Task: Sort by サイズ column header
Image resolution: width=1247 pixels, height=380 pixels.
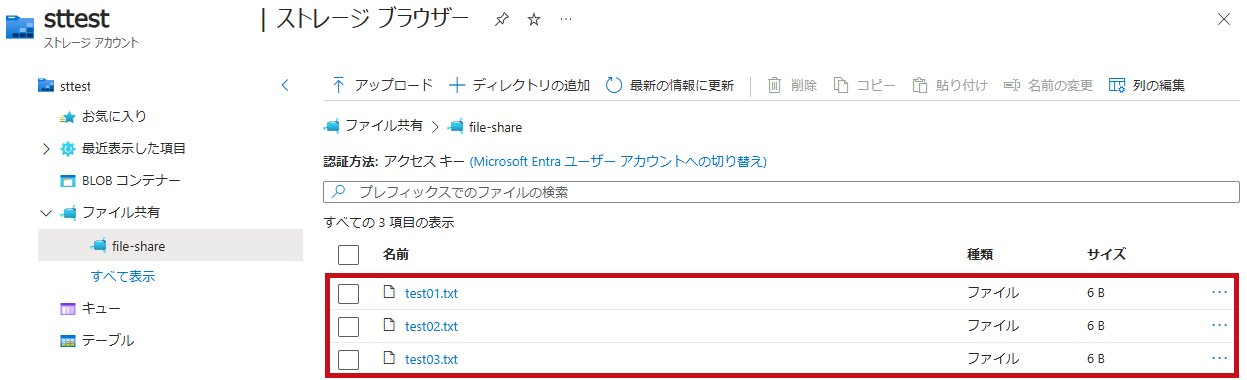Action: tap(1107, 255)
